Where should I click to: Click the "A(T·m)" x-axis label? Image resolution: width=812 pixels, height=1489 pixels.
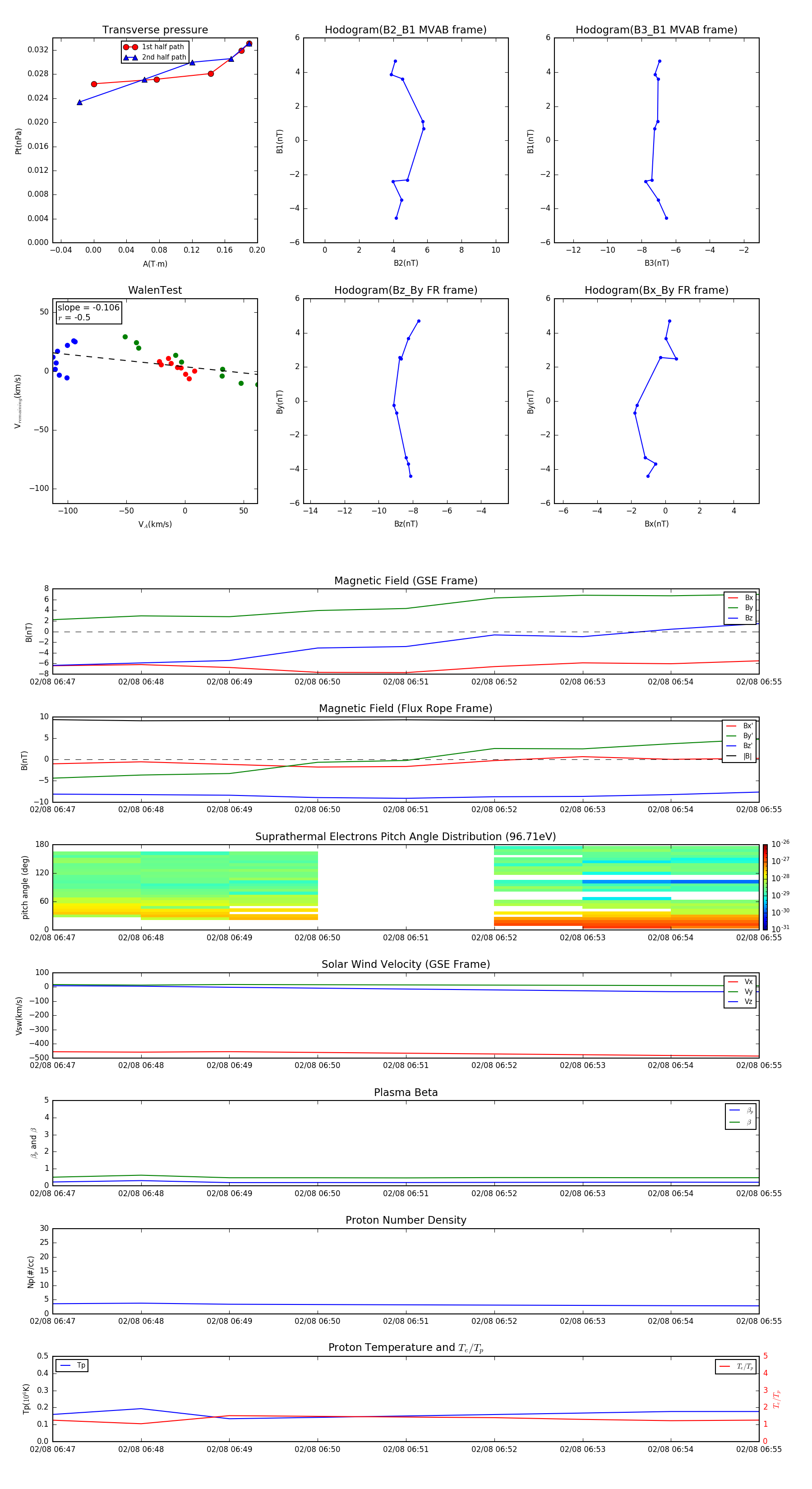pyautogui.click(x=155, y=264)
